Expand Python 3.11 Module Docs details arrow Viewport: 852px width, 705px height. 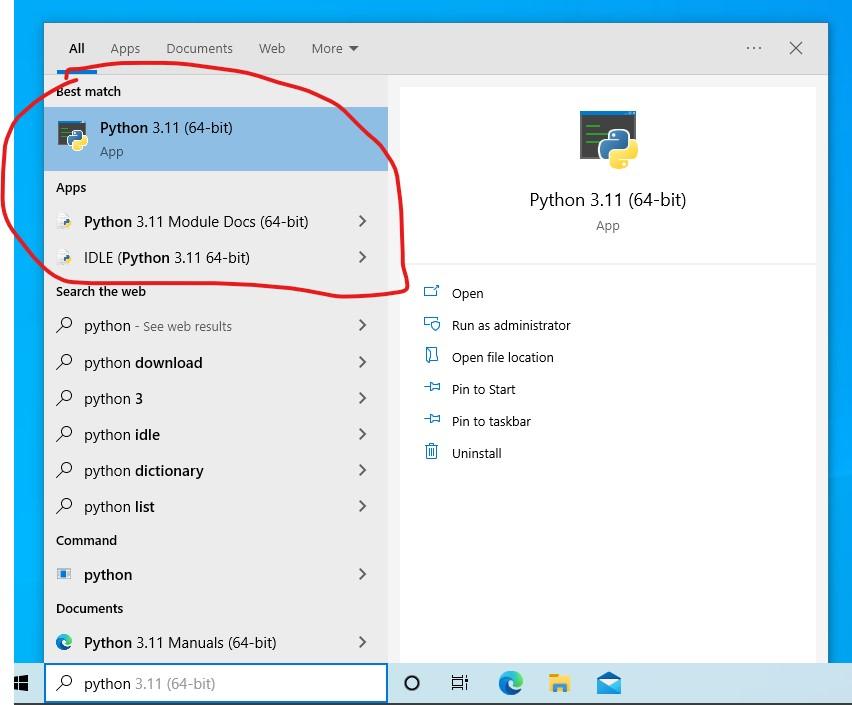point(362,221)
